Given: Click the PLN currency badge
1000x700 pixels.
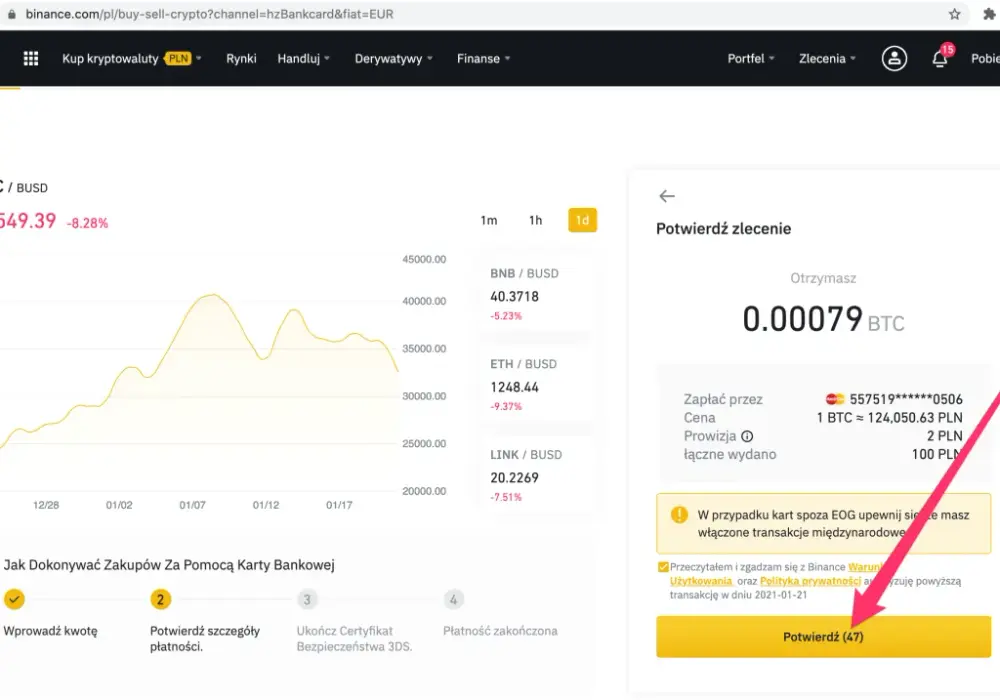Looking at the screenshot, I should coord(179,59).
